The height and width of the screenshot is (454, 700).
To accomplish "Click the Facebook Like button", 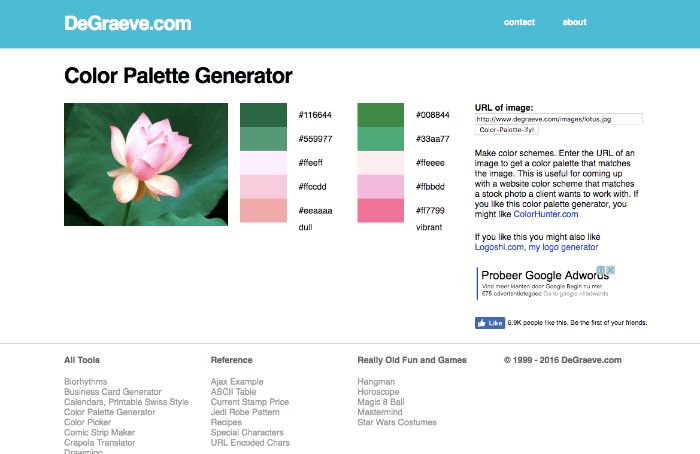I will (490, 323).
